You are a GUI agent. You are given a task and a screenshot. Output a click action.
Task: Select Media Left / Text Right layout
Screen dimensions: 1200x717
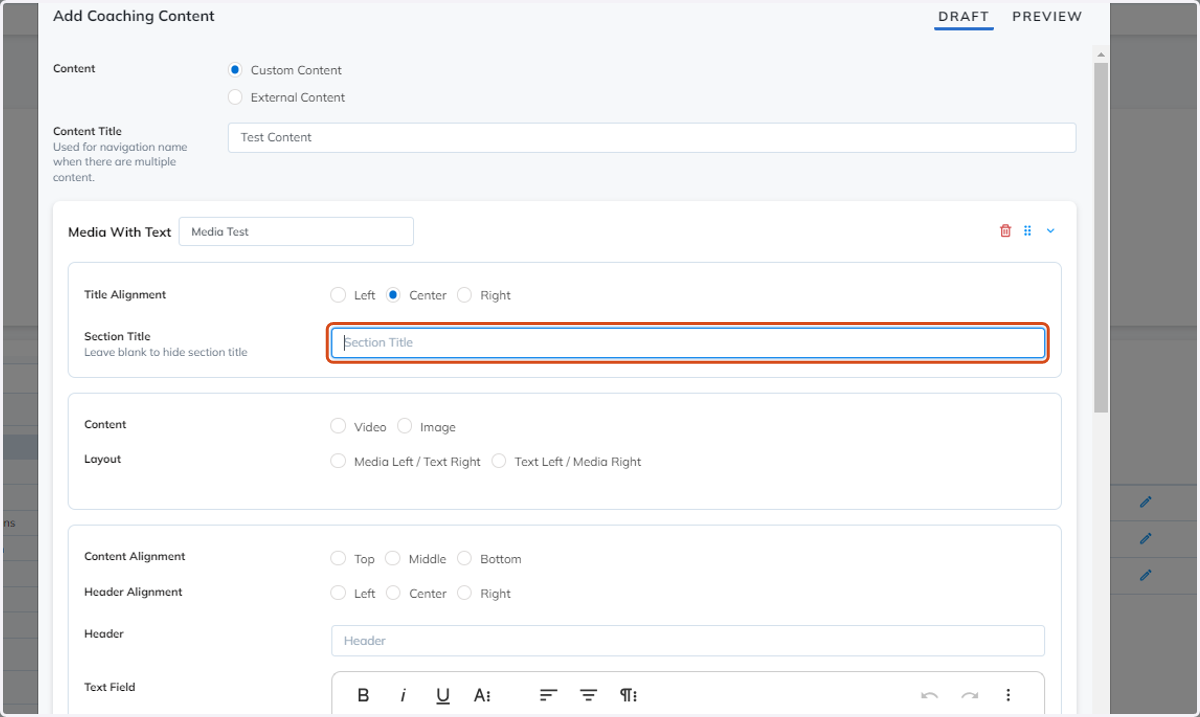pos(338,461)
